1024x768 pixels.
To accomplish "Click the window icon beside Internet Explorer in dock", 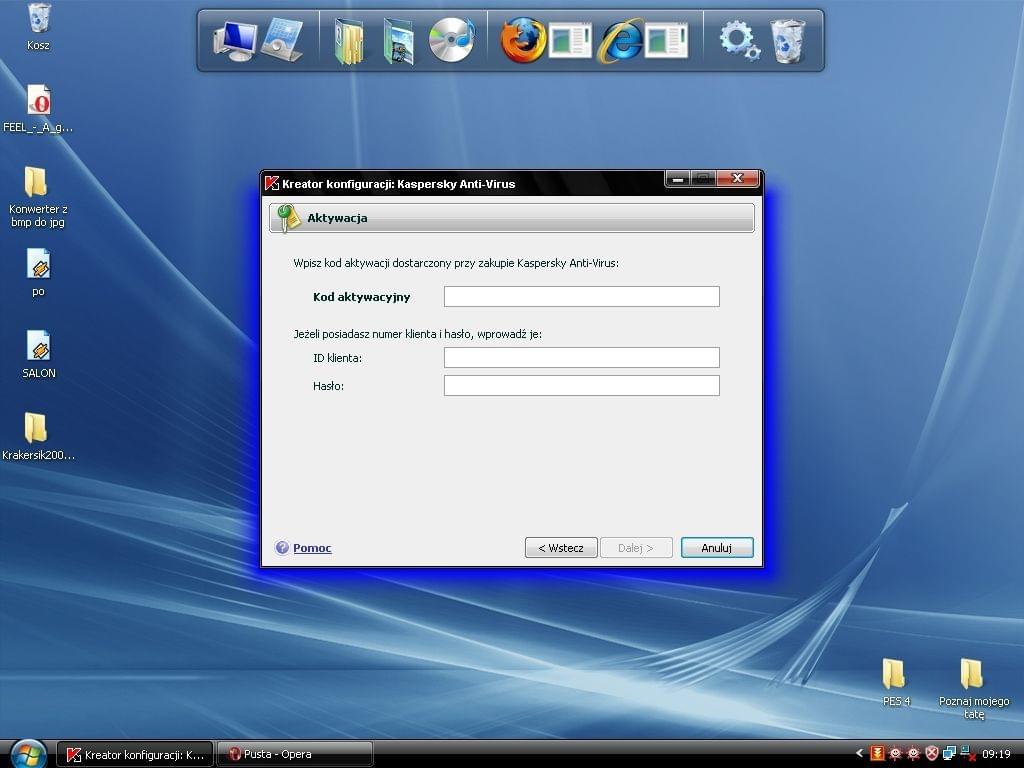I will pyautogui.click(x=667, y=40).
